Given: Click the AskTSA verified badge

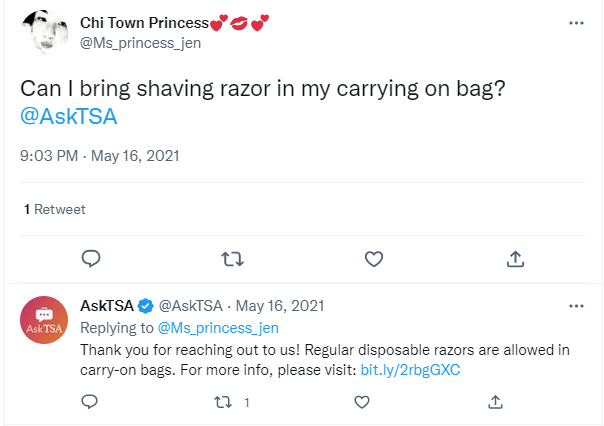Looking at the screenshot, I should tap(146, 306).
